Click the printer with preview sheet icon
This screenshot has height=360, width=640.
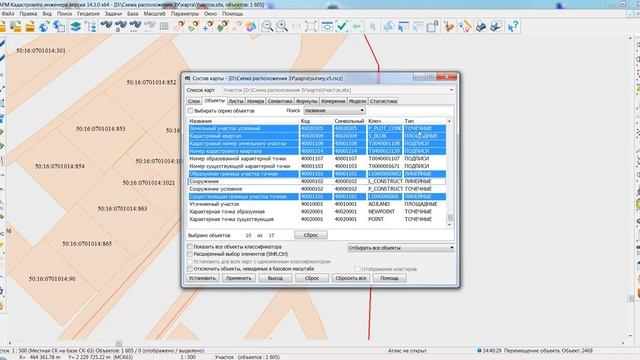tap(496, 27)
